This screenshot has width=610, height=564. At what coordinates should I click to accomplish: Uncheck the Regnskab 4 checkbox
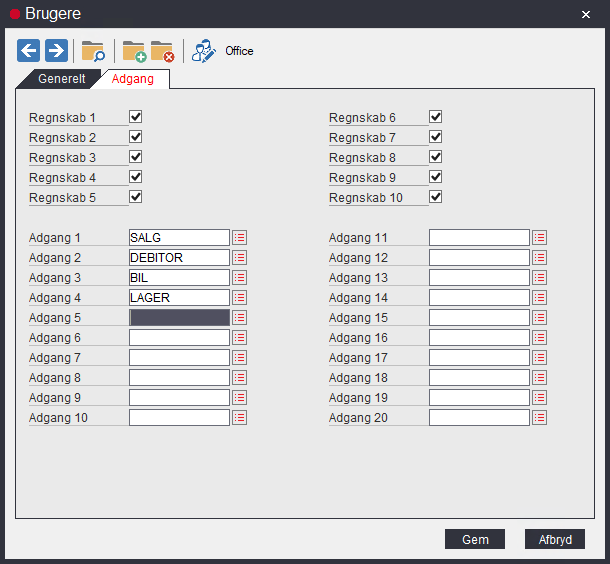135,177
